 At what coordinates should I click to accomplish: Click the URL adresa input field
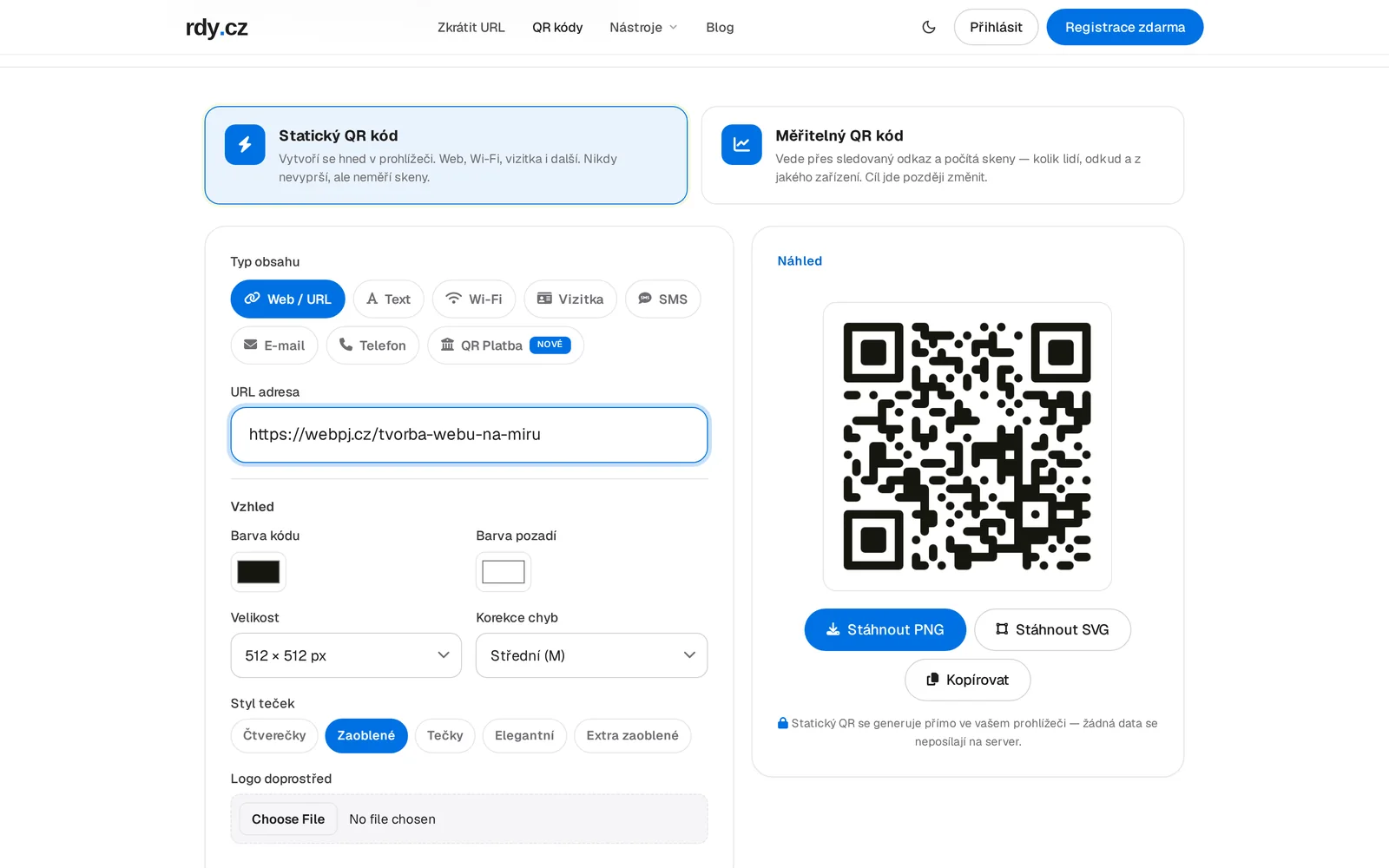[469, 435]
